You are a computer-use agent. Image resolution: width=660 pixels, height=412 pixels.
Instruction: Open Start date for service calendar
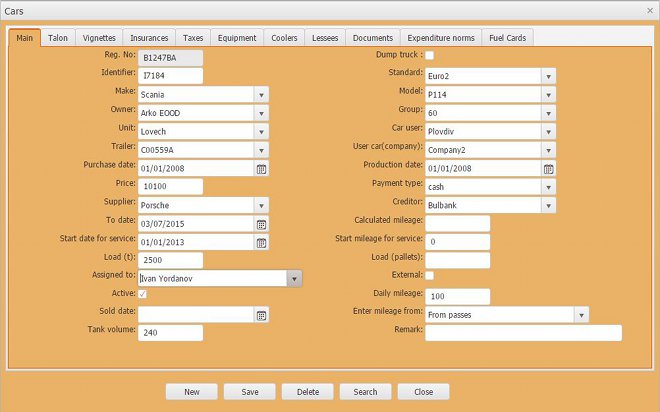(x=261, y=242)
